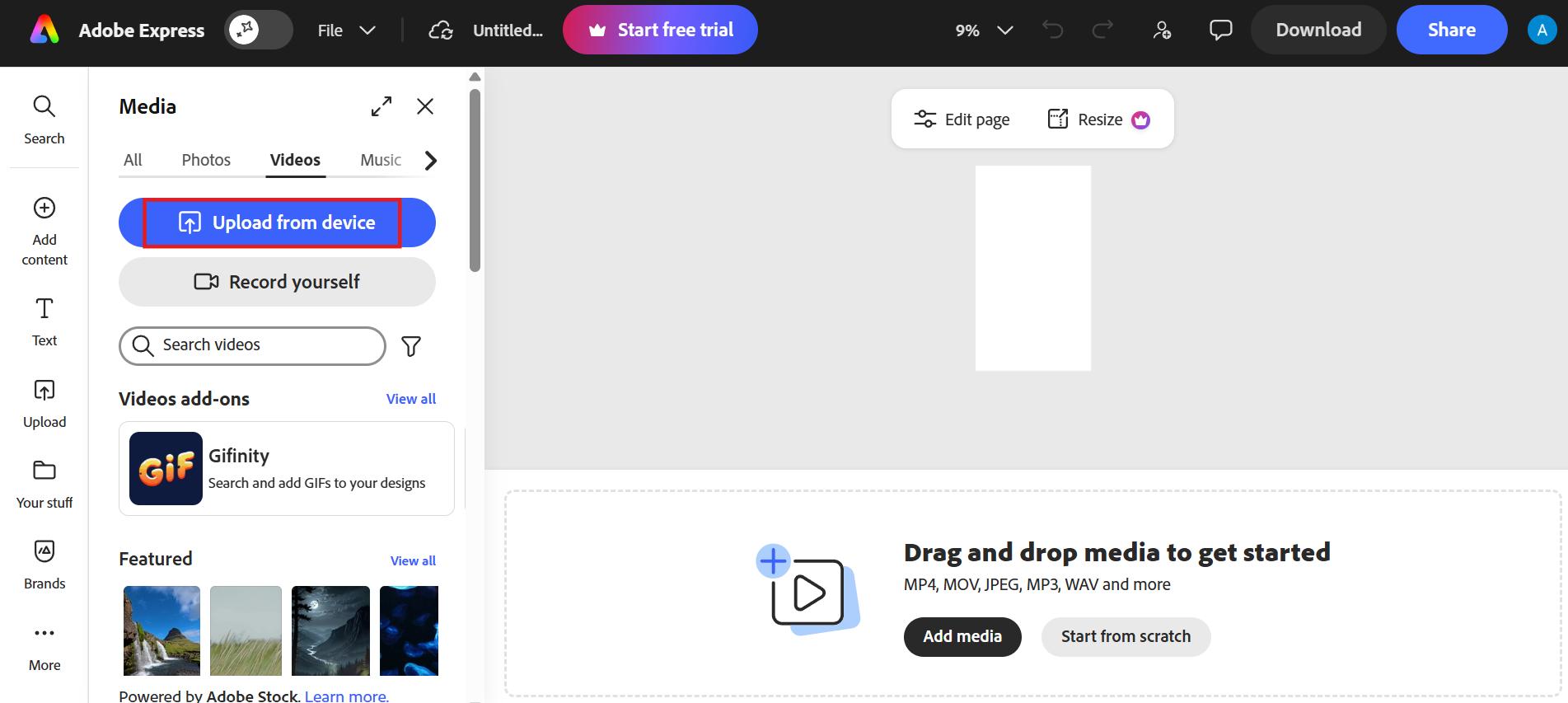Select the waterfall mountain featured video
This screenshot has width=1568, height=703.
(x=161, y=630)
